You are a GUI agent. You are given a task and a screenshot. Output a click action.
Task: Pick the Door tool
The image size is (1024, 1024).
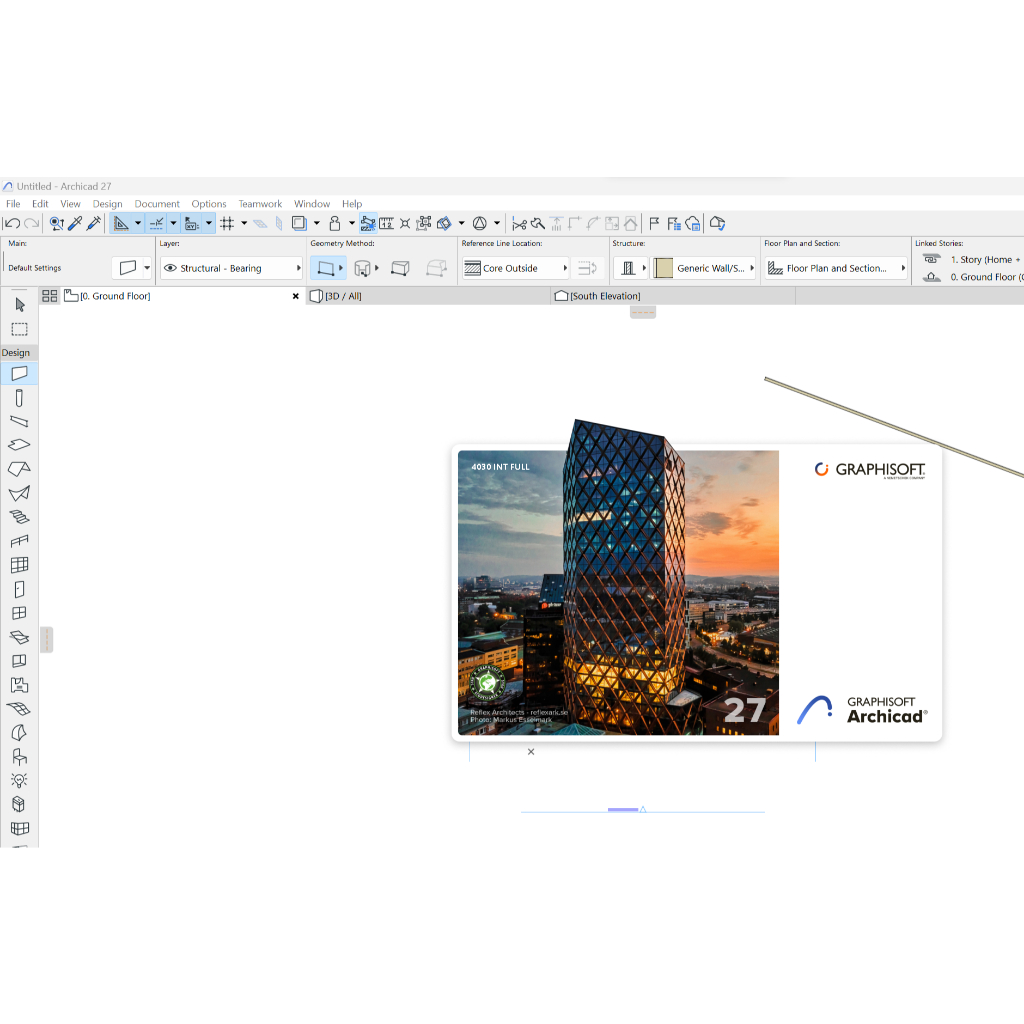point(19,589)
